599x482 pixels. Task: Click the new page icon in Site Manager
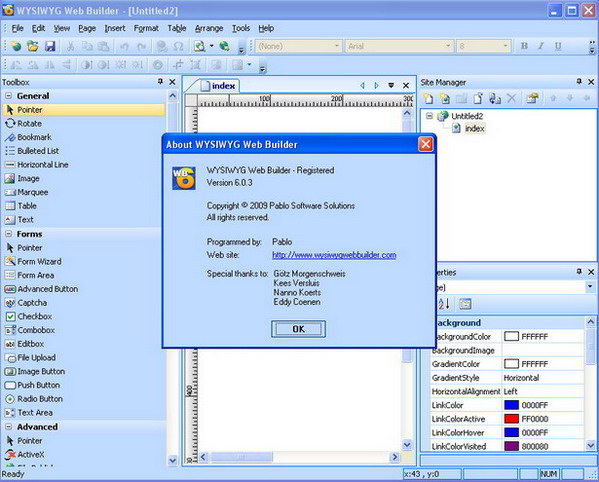coord(428,99)
